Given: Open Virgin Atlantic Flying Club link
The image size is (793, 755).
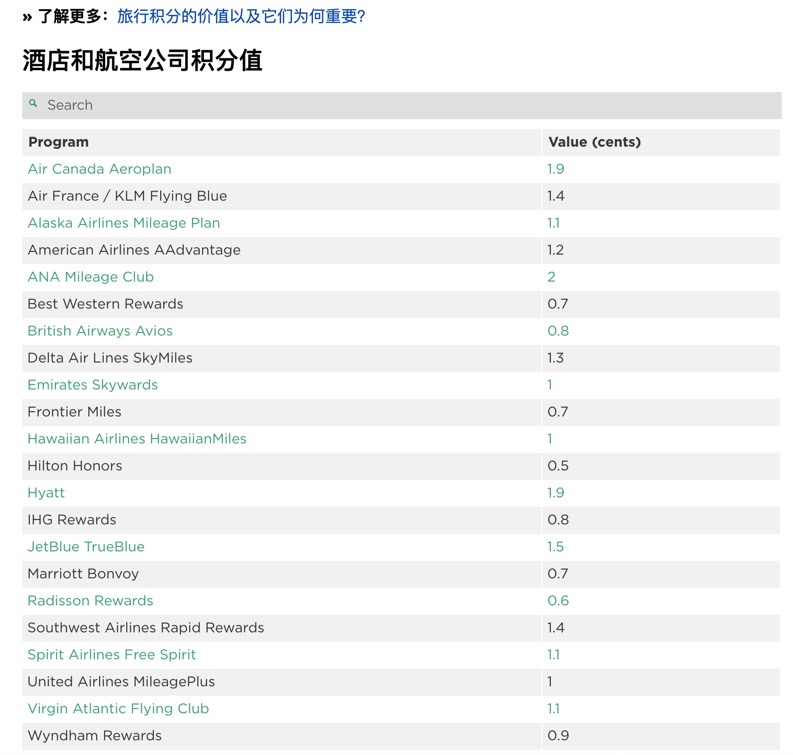Looking at the screenshot, I should point(118,709).
